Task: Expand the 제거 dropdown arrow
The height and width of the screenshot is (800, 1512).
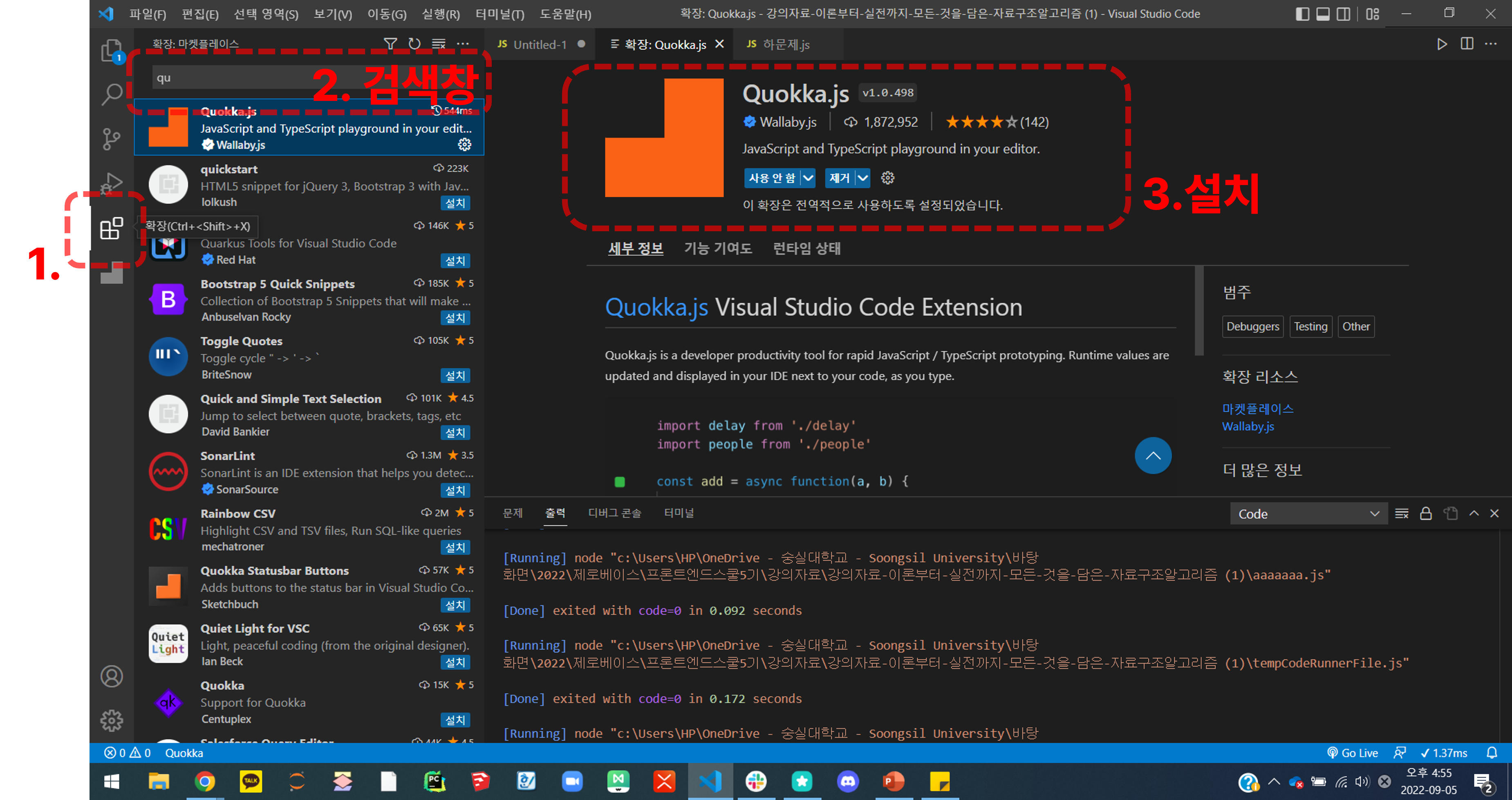Action: (862, 178)
